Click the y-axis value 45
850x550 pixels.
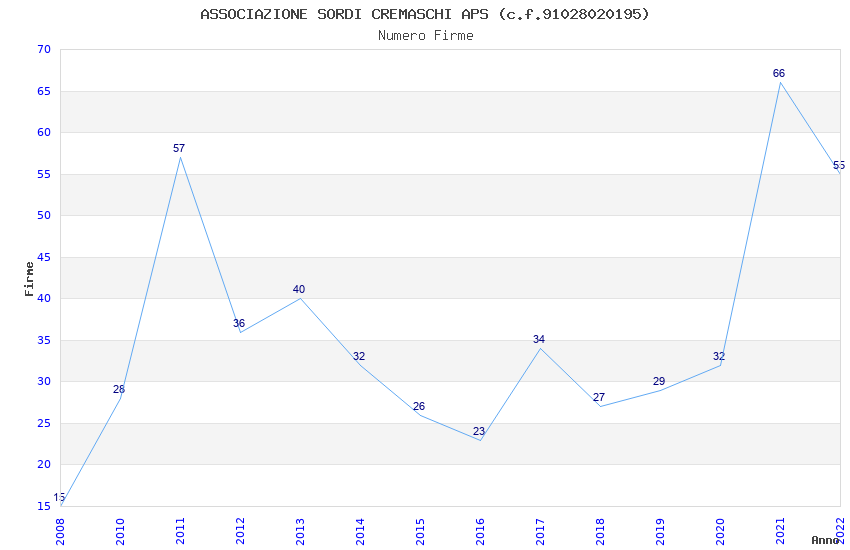[x=44, y=257]
